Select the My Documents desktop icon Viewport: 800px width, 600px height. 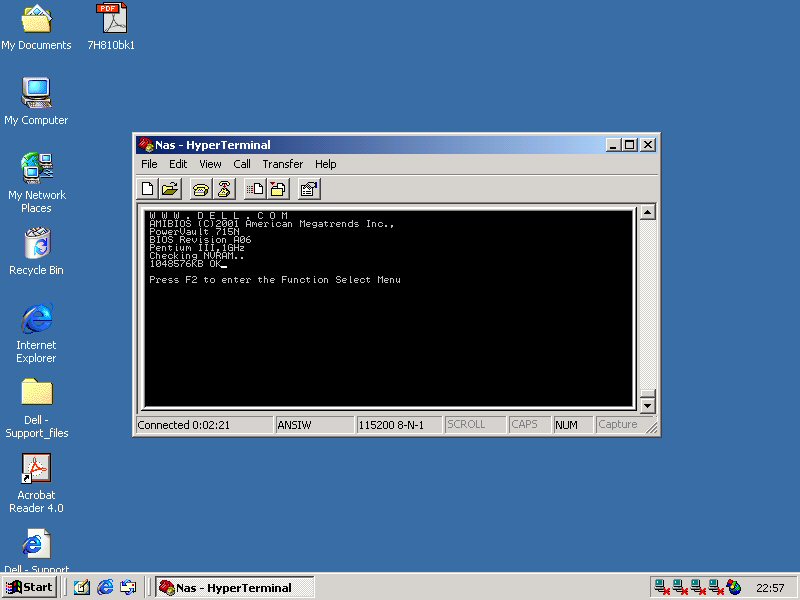(x=36, y=28)
